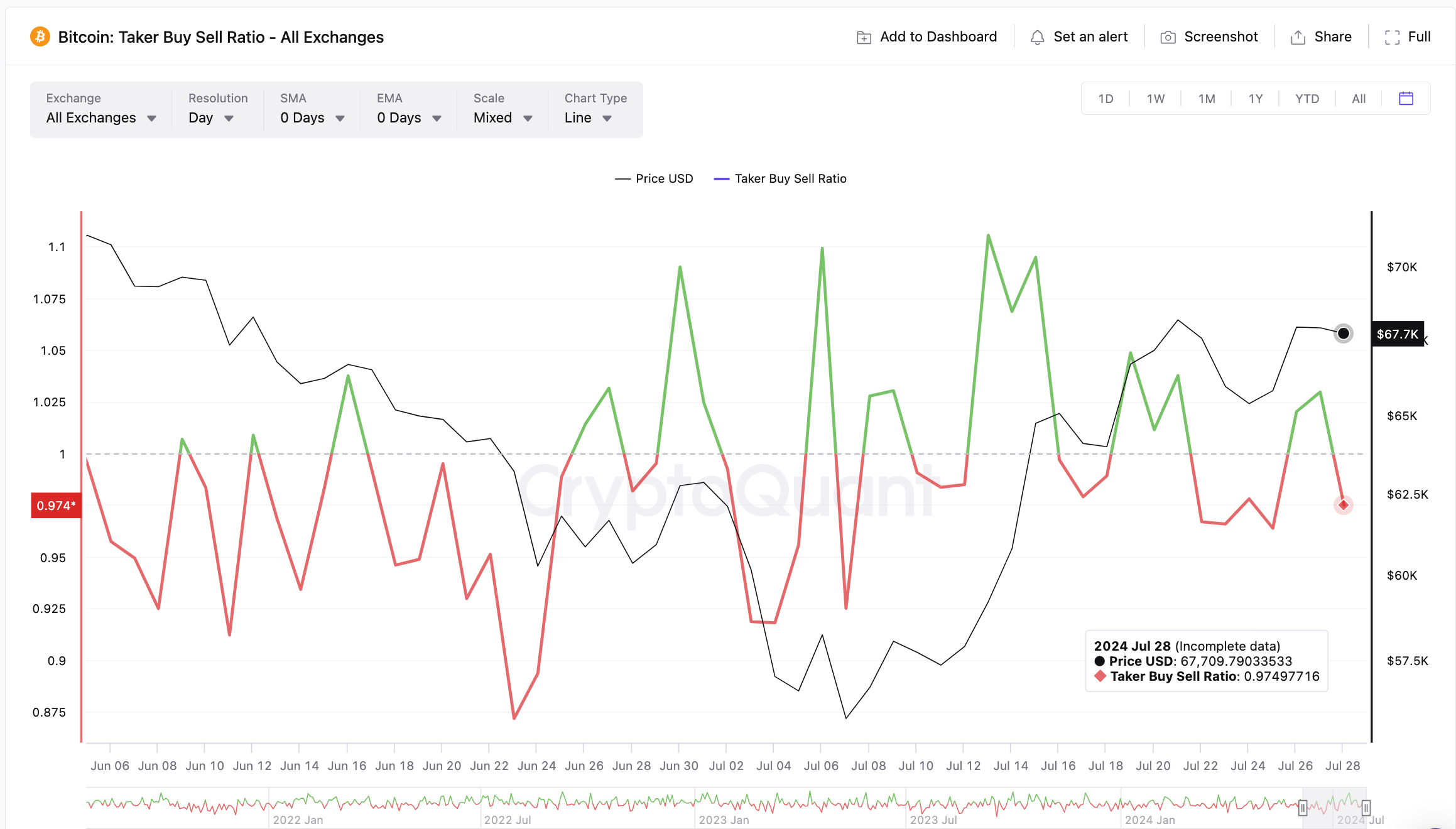The width and height of the screenshot is (1456, 829).
Task: Click the Jun 06 x-axis date label
Action: (110, 766)
